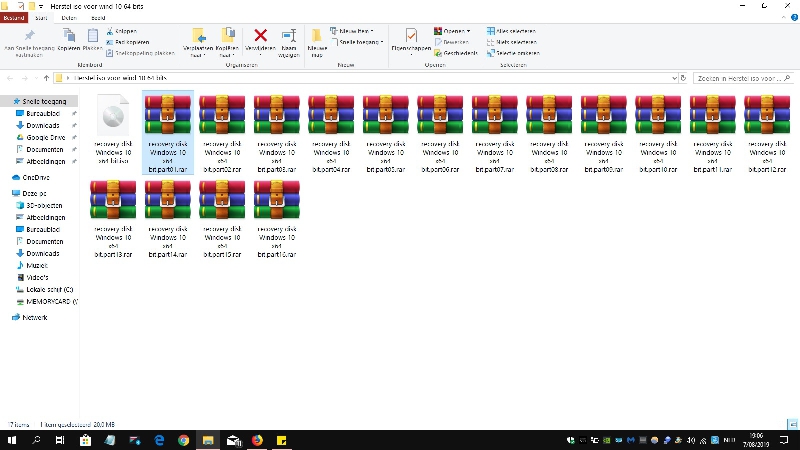
Task: Click the Nieuwe map folder icon
Action: (317, 40)
